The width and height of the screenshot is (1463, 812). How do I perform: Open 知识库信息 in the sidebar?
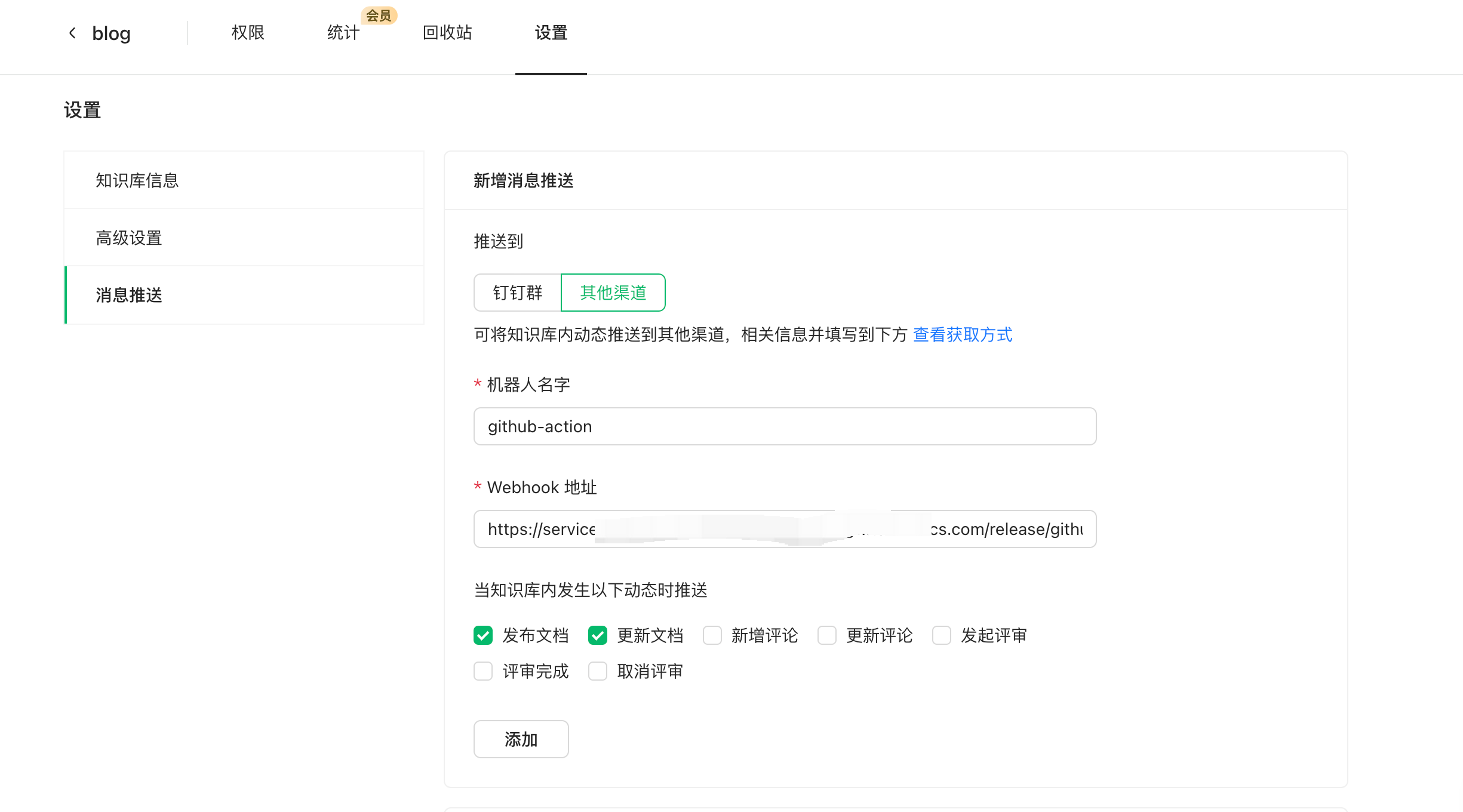tap(137, 180)
